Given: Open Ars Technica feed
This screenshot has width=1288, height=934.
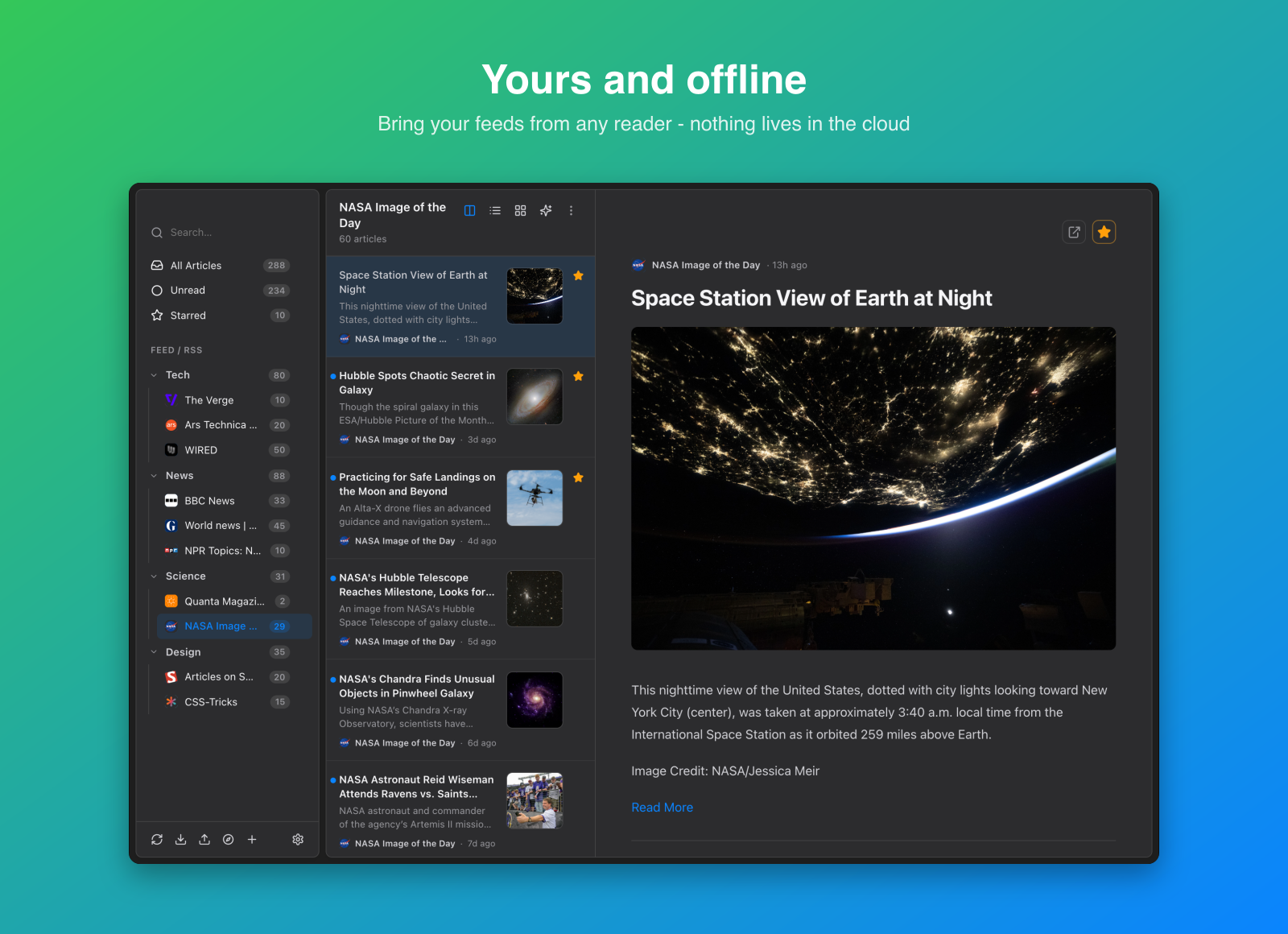Looking at the screenshot, I should [234, 425].
